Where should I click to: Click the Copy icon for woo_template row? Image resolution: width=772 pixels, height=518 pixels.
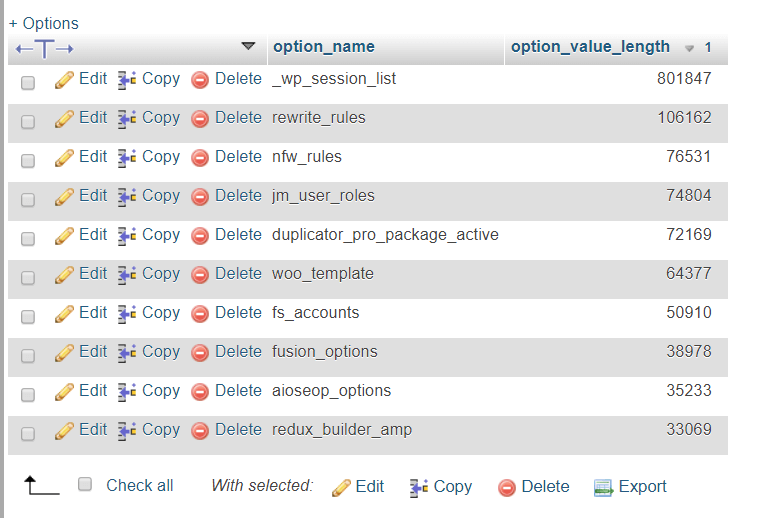pyautogui.click(x=127, y=274)
